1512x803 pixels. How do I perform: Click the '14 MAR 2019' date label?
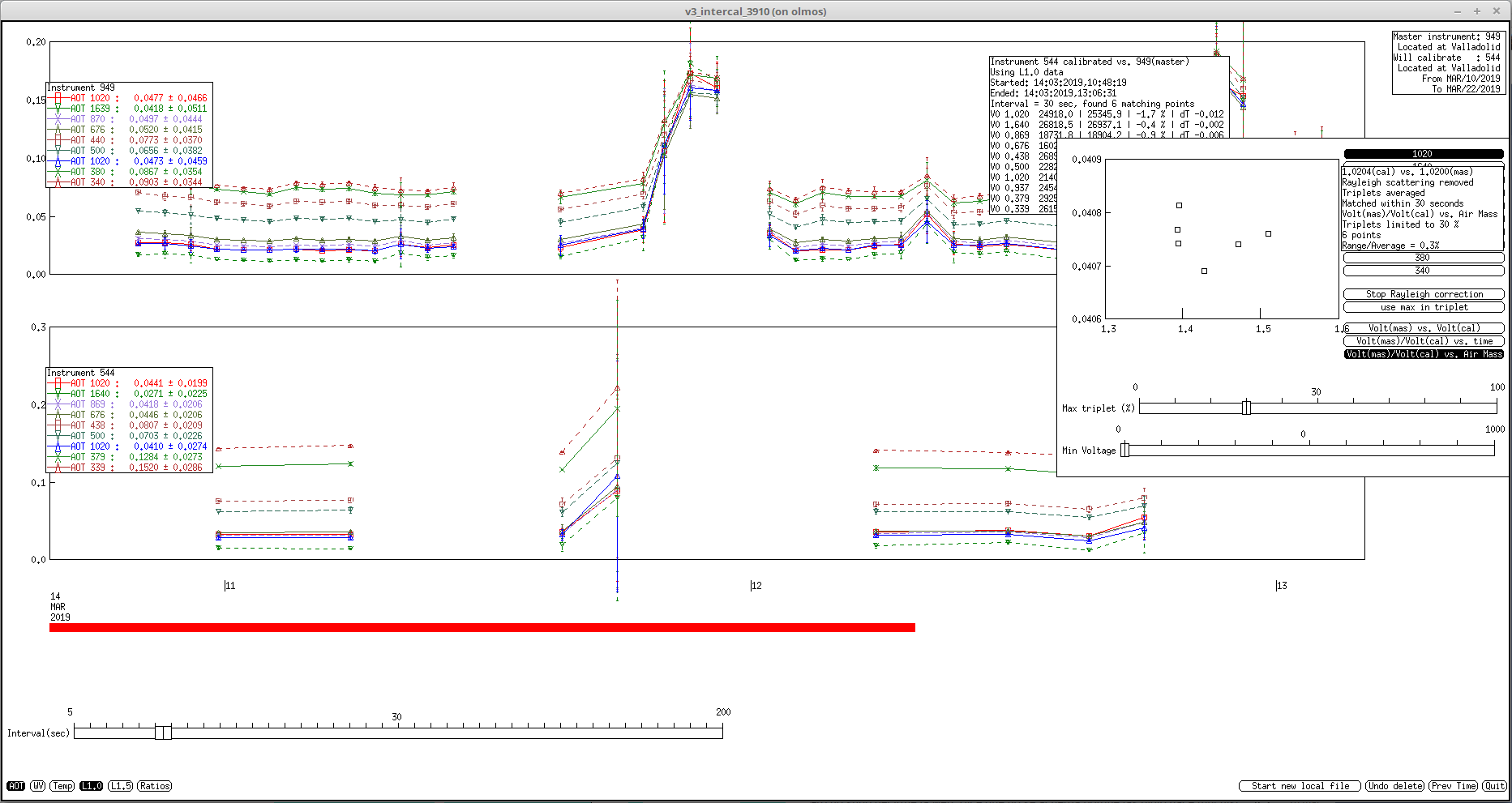pos(60,607)
